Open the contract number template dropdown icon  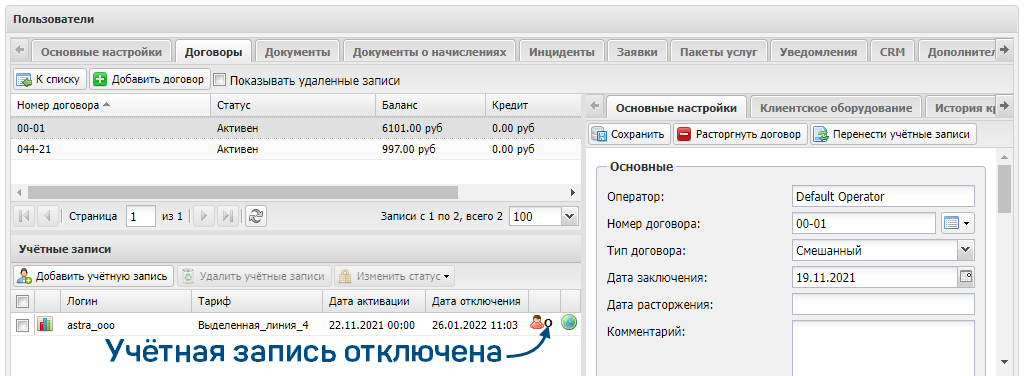tap(957, 223)
